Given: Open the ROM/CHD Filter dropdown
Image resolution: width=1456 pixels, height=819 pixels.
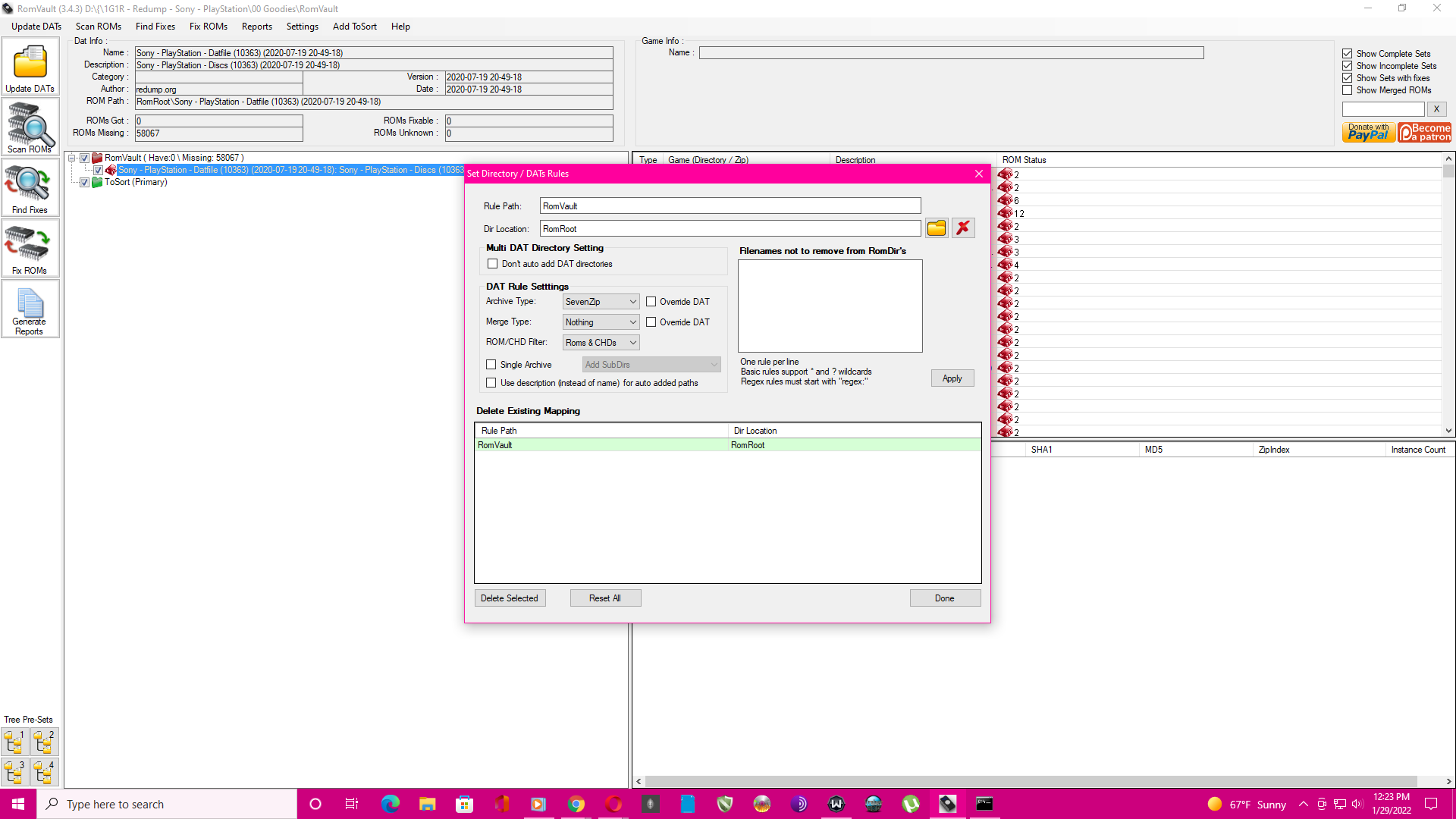Looking at the screenshot, I should [601, 343].
